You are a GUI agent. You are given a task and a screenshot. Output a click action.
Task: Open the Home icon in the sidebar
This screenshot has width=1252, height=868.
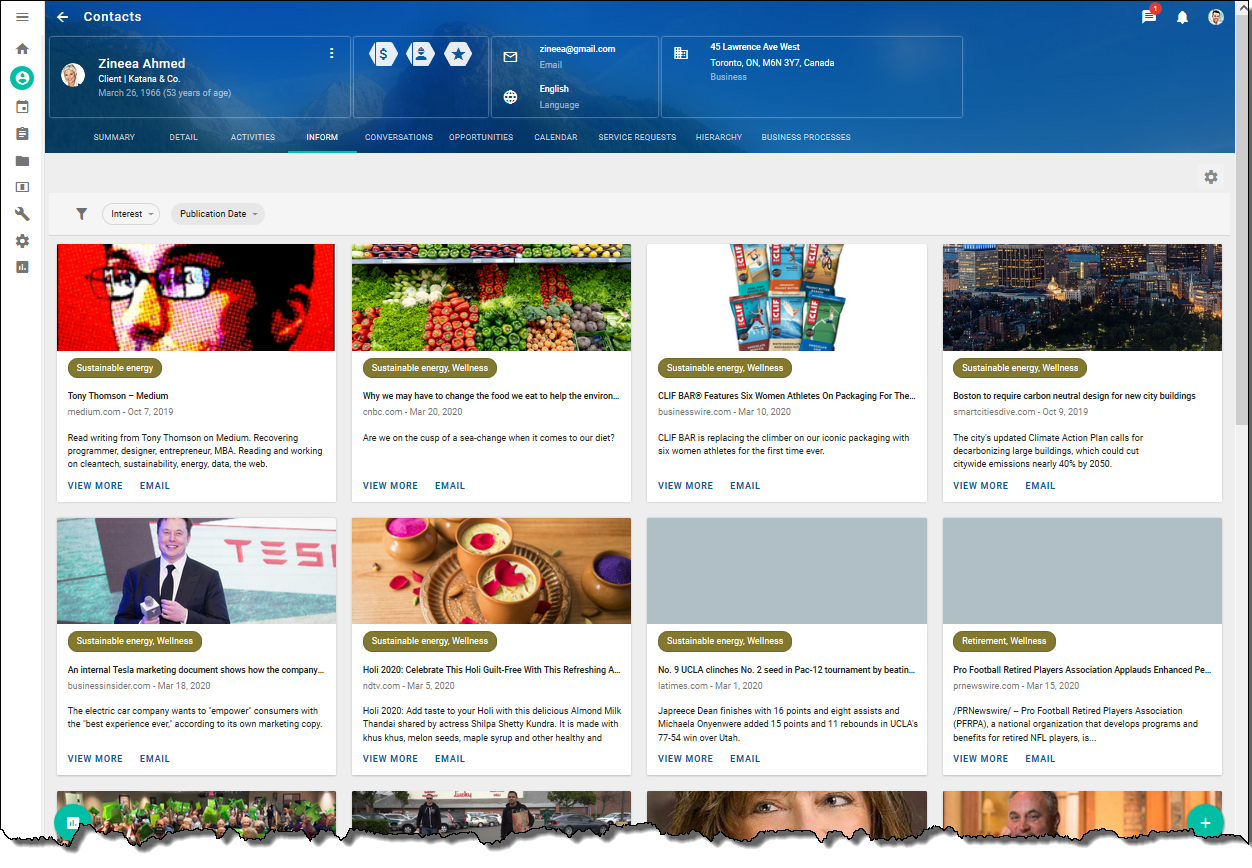click(21, 48)
